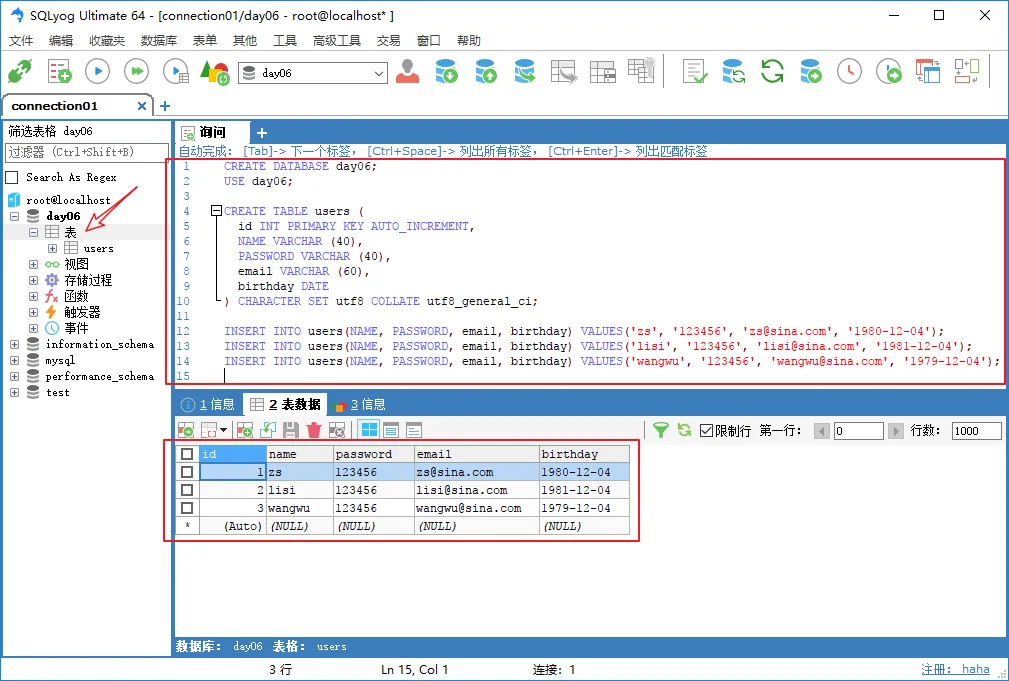Click the green sync refresh toolbar icon
The width and height of the screenshot is (1009, 681).
pos(772,72)
